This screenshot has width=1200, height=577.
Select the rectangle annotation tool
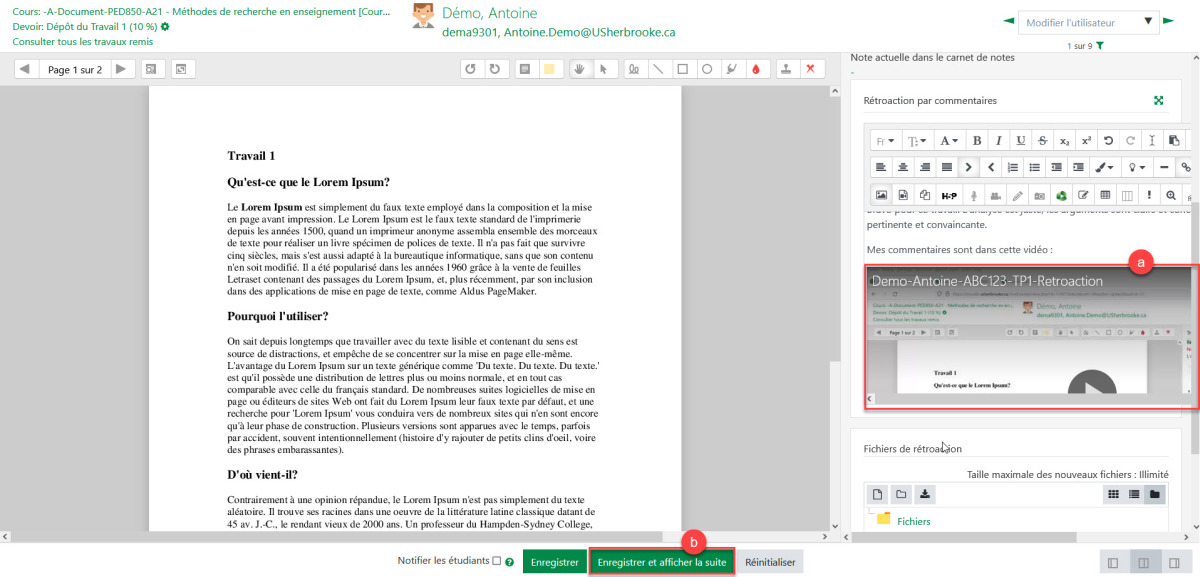point(683,70)
